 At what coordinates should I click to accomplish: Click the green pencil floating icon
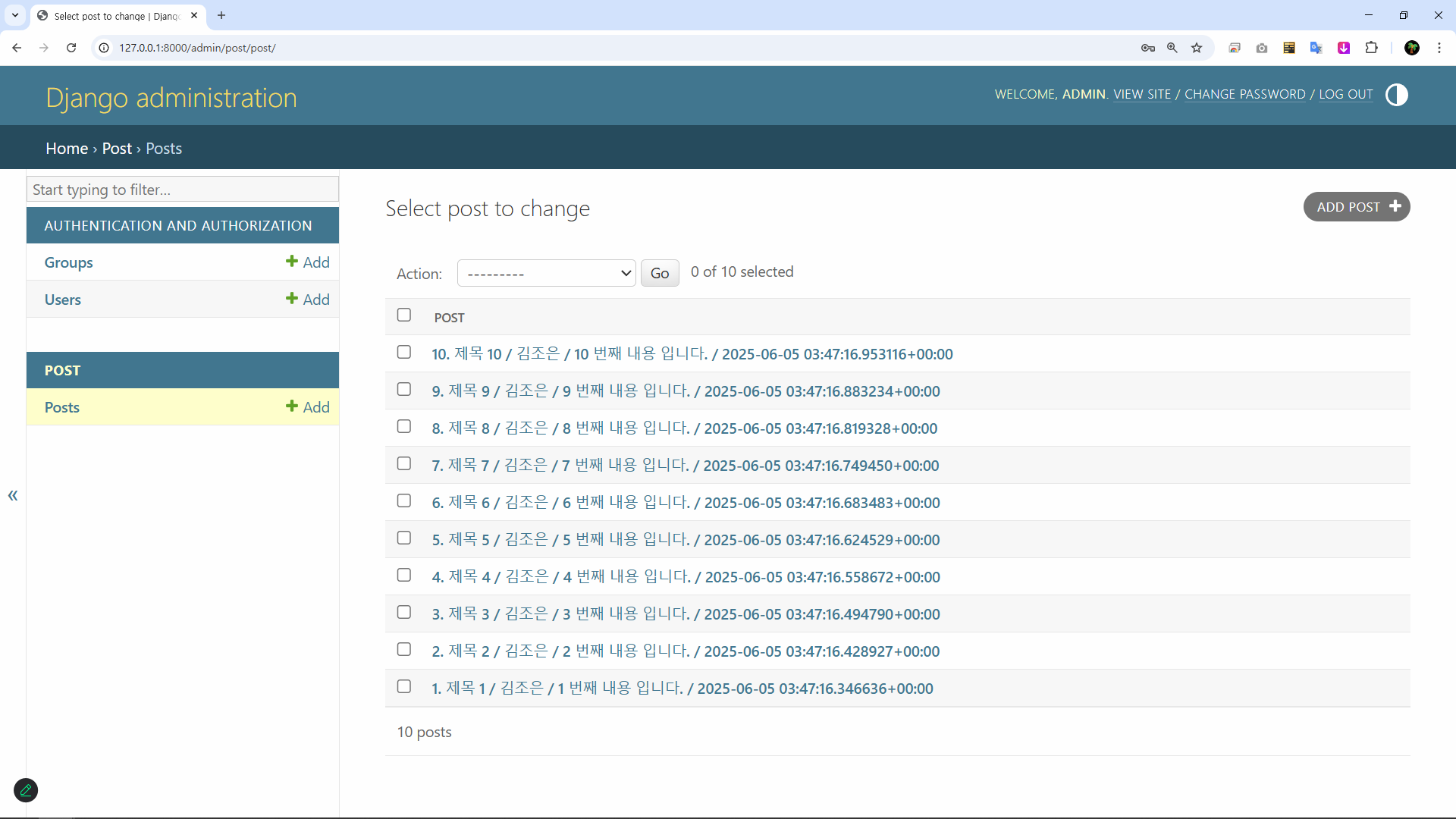coord(26,790)
